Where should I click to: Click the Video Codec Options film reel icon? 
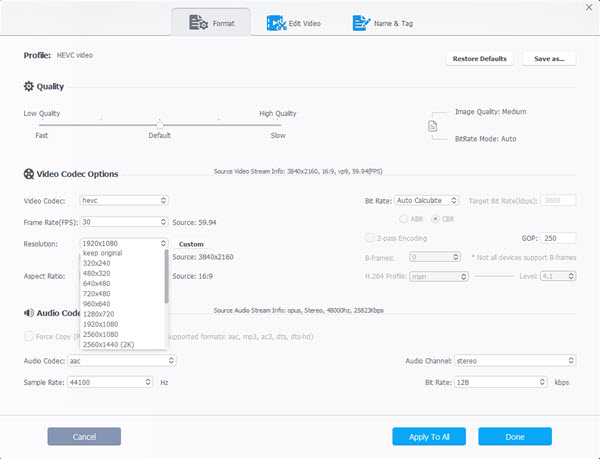coord(29,174)
